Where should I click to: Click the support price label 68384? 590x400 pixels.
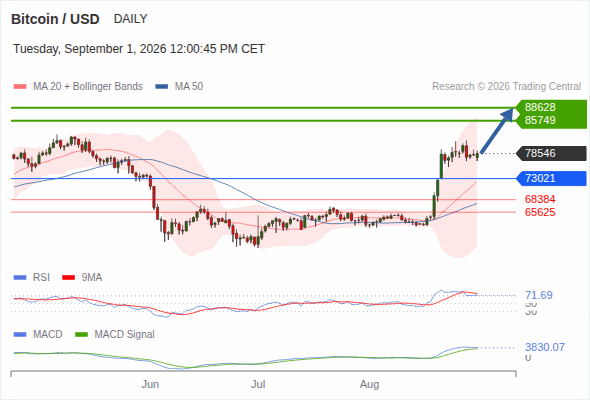pos(540,199)
